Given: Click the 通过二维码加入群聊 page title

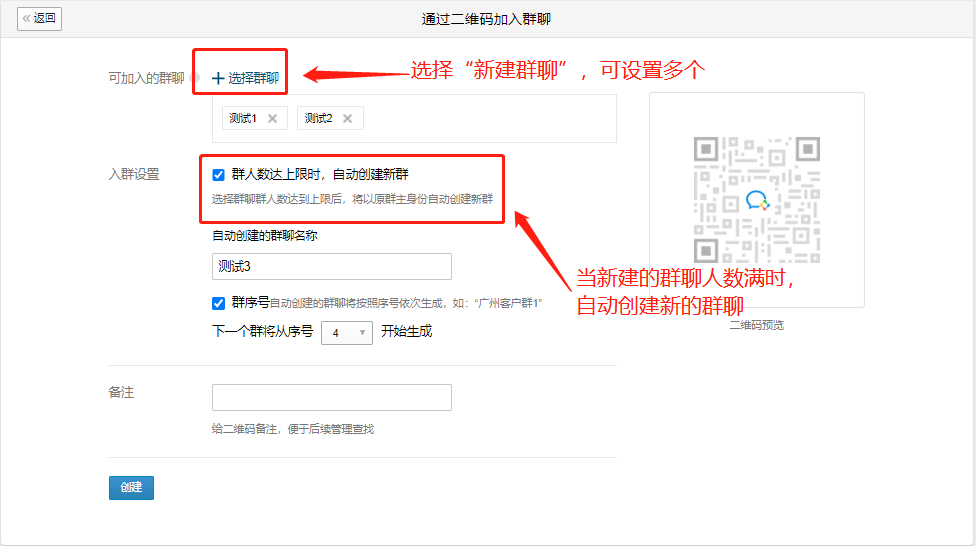Looking at the screenshot, I should pos(487,19).
